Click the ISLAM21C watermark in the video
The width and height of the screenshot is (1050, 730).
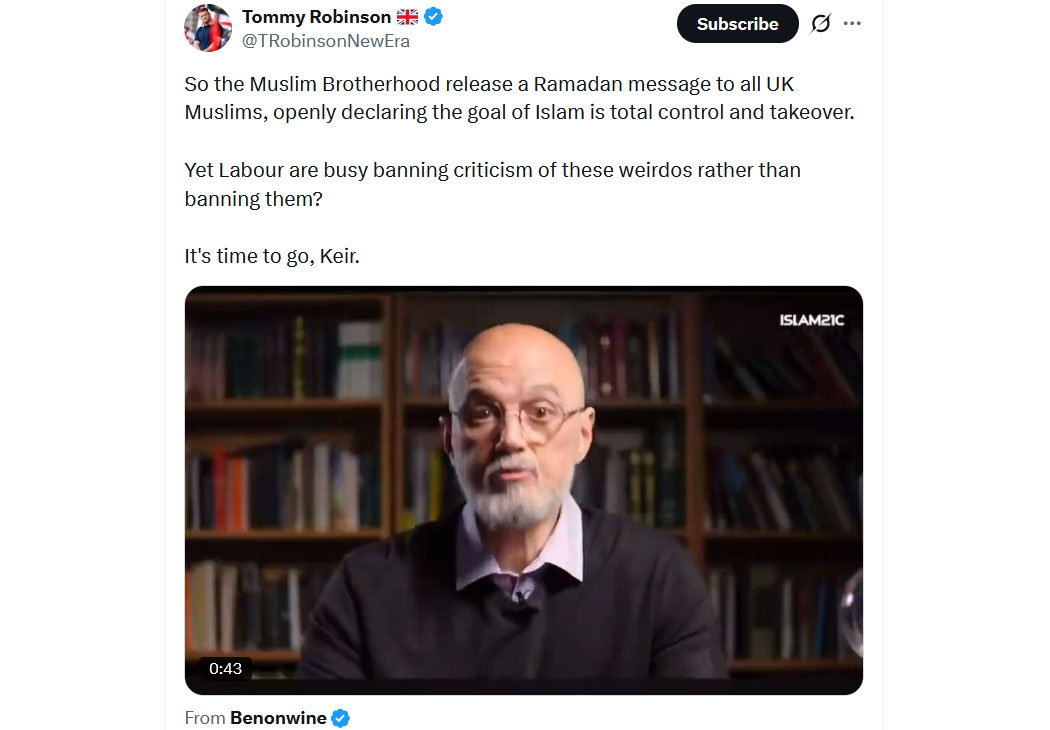pos(811,320)
